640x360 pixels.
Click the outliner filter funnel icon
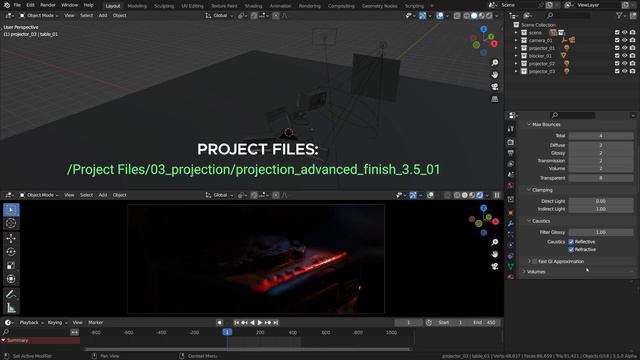coord(619,15)
